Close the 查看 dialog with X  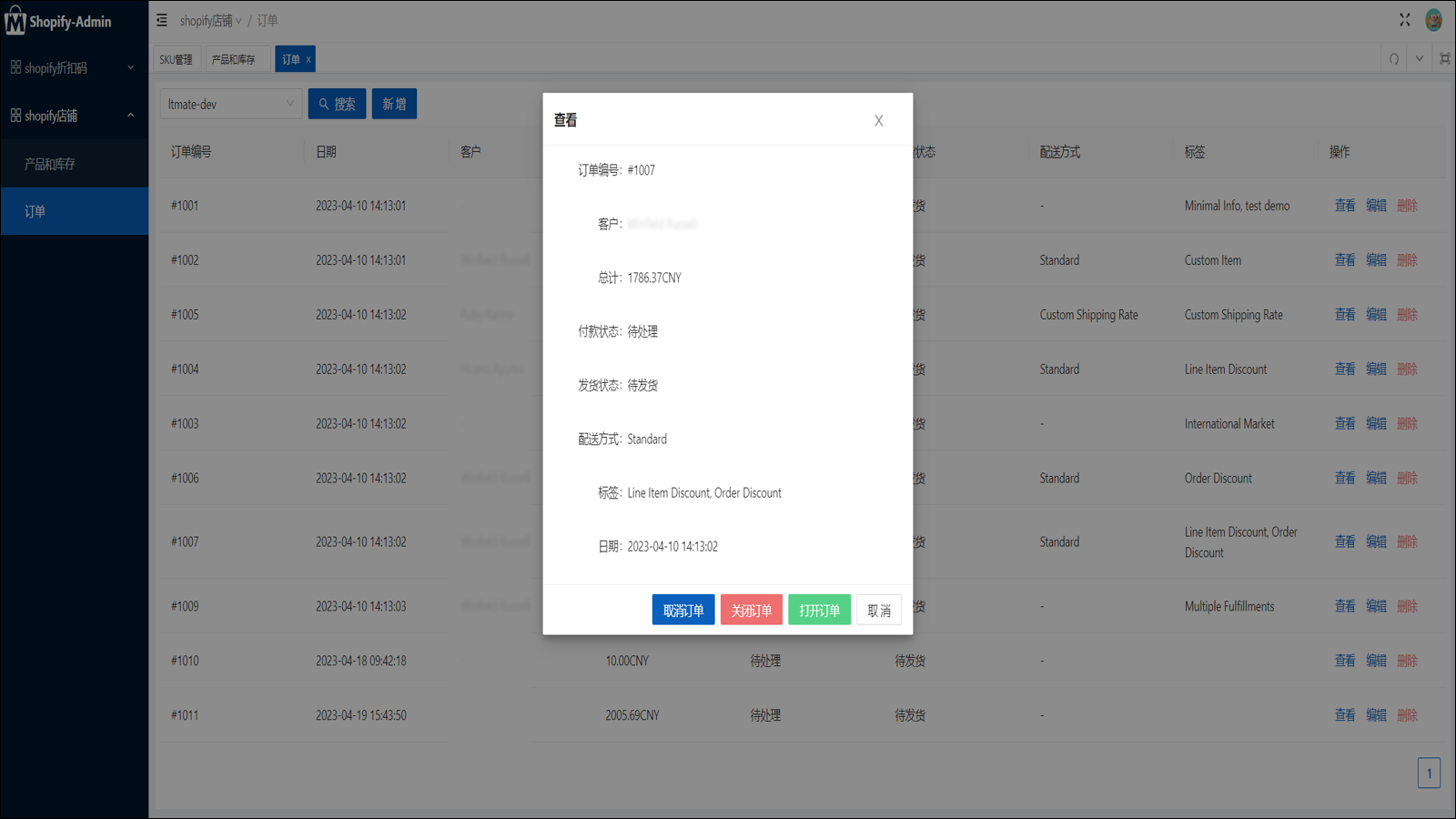tap(879, 120)
